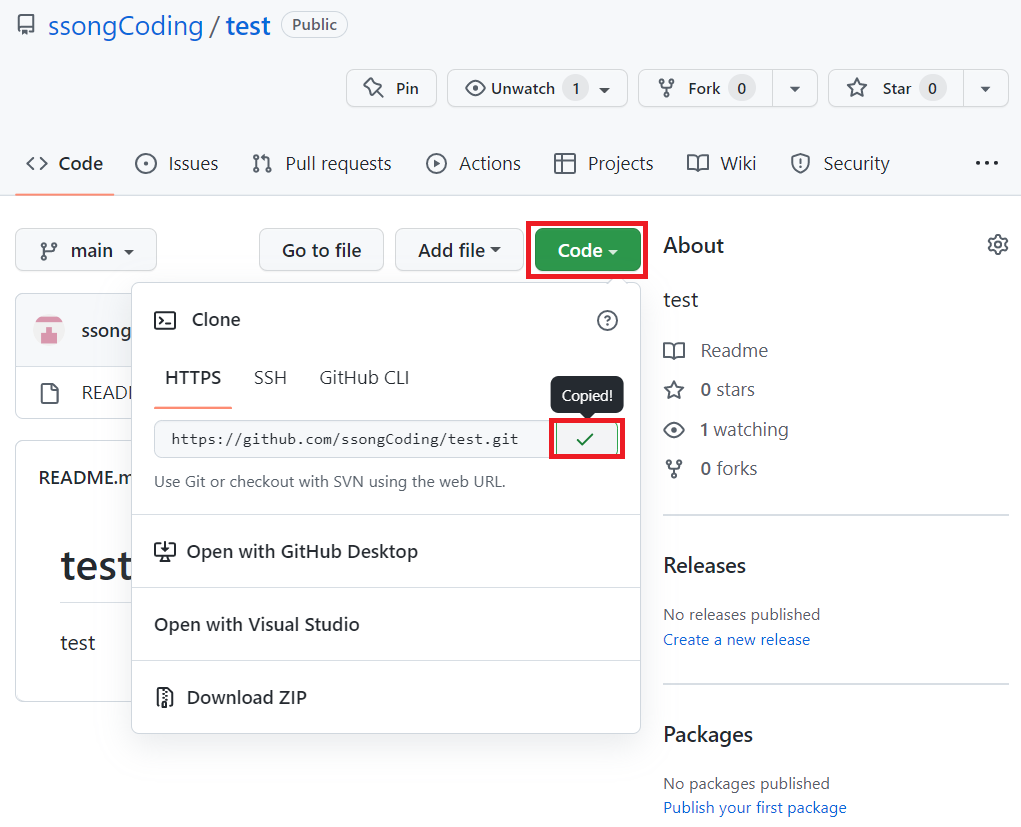
Task: Open the three-dot overflow menu for tabs
Action: tap(986, 163)
